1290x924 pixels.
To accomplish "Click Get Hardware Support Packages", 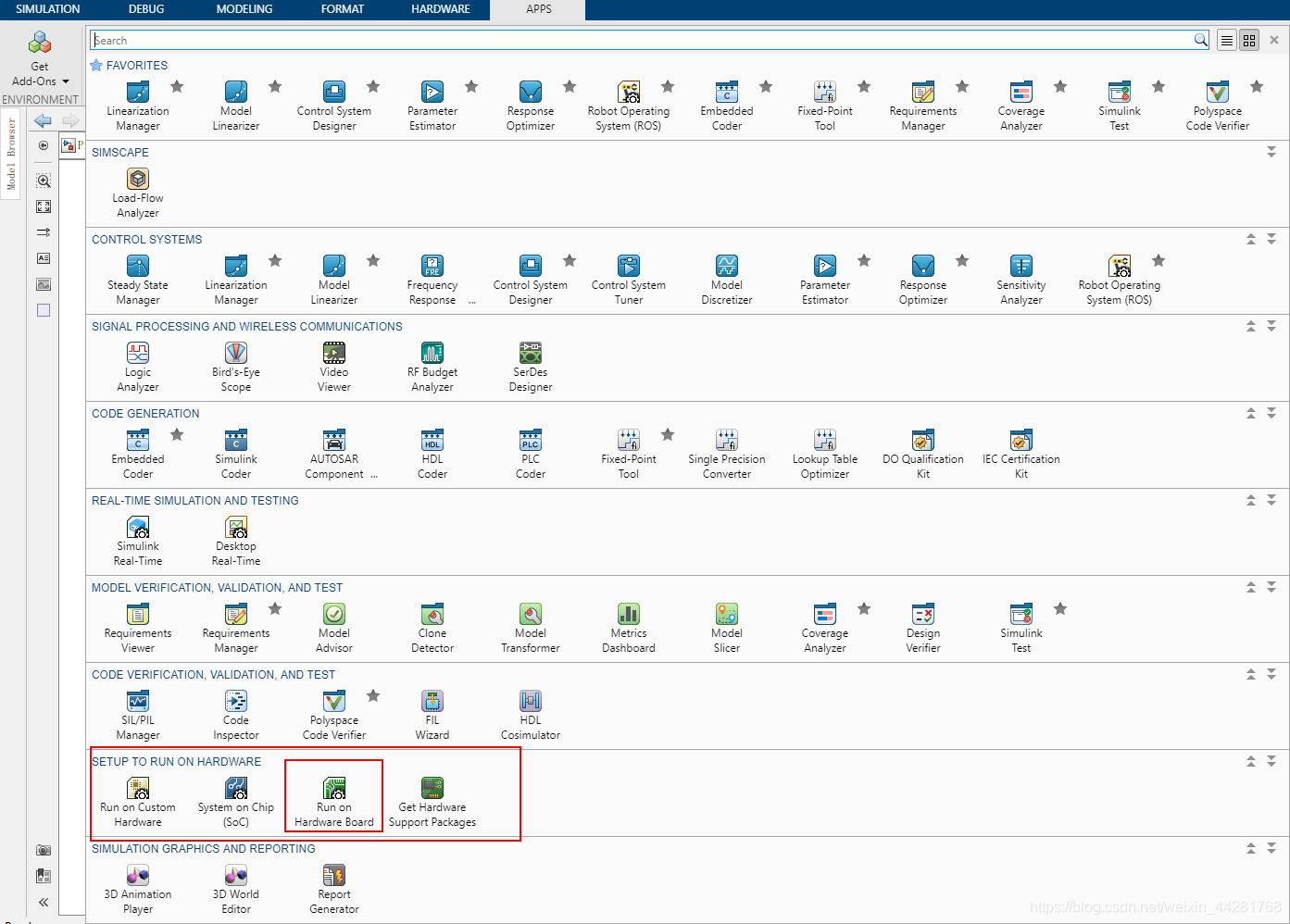I will click(x=432, y=802).
